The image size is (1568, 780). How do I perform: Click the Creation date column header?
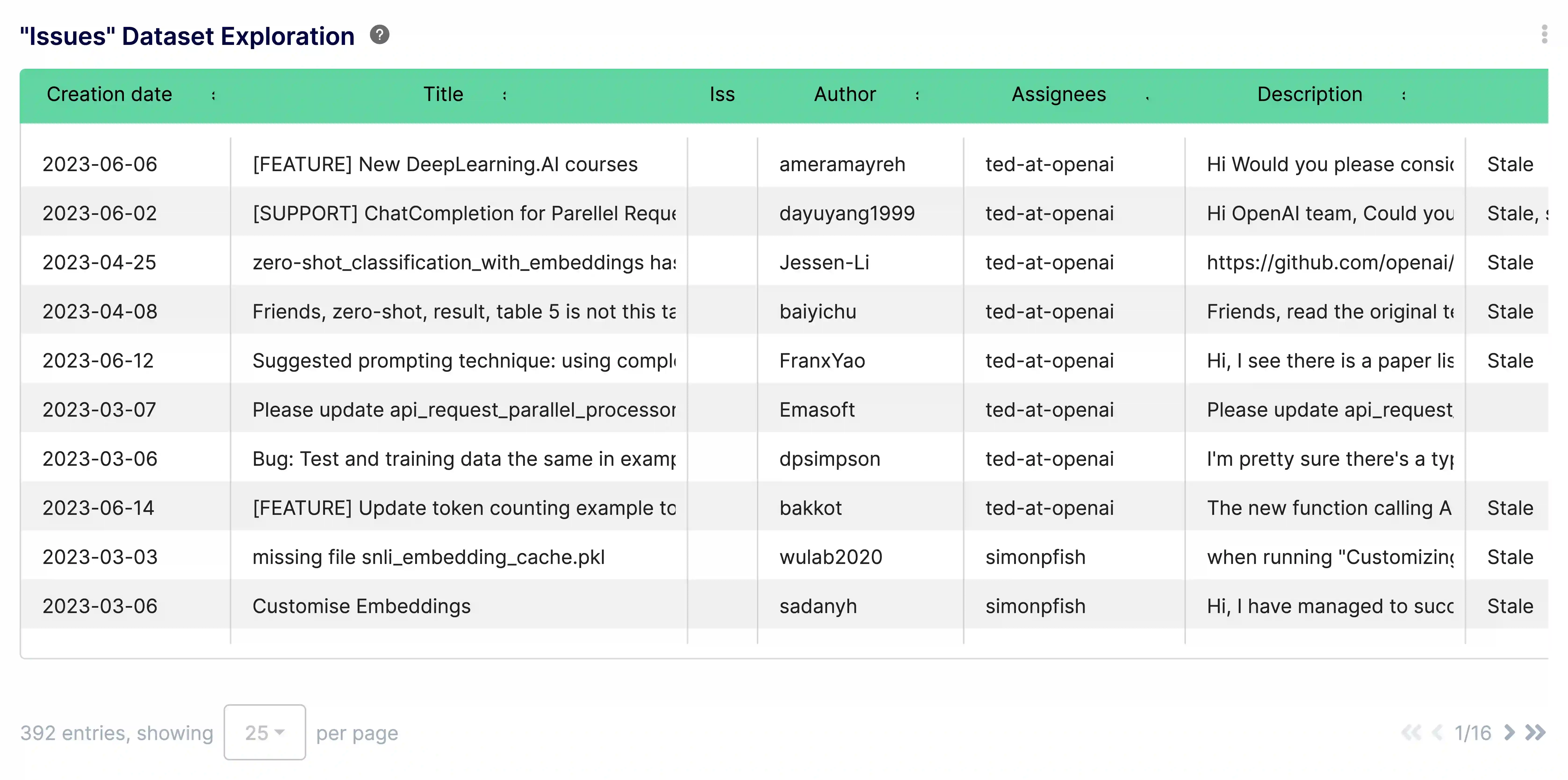click(110, 94)
